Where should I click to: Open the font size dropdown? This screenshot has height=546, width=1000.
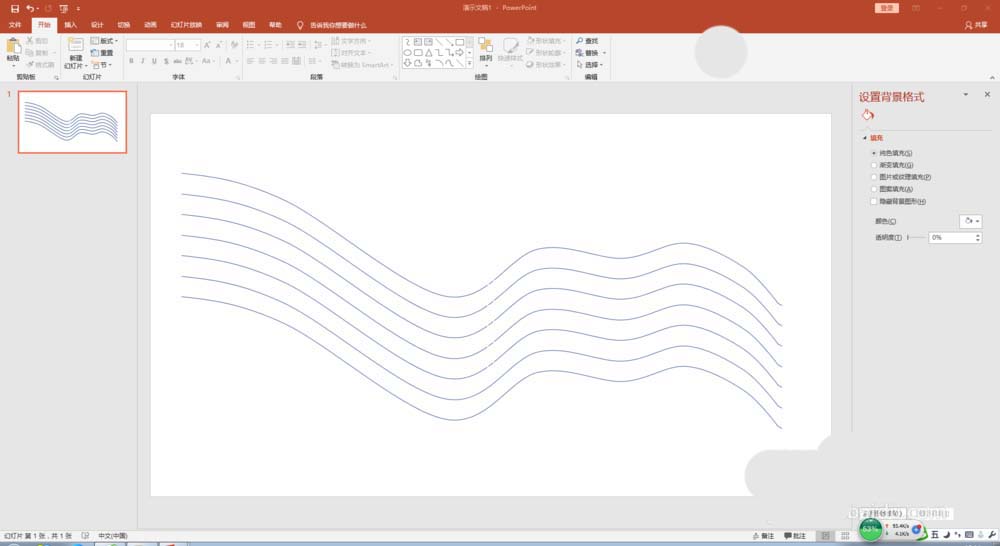197,45
